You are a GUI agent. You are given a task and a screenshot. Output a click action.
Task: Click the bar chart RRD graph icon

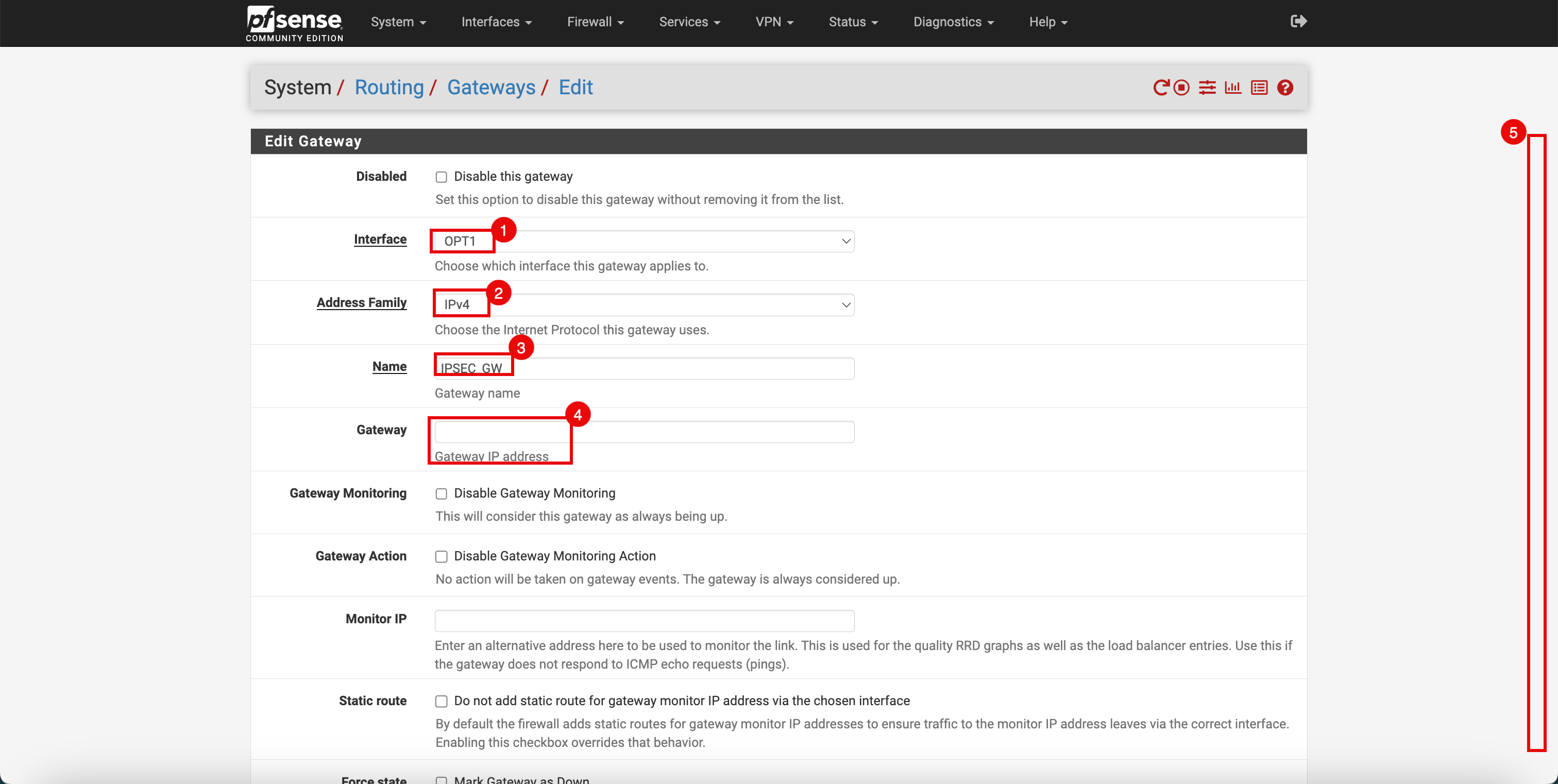point(1233,88)
